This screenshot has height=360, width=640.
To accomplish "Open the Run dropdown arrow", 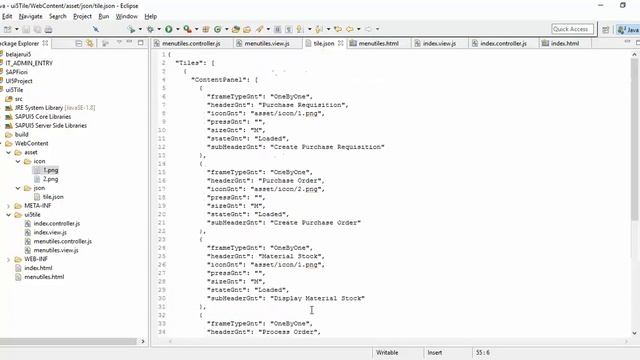I will coord(178,29).
